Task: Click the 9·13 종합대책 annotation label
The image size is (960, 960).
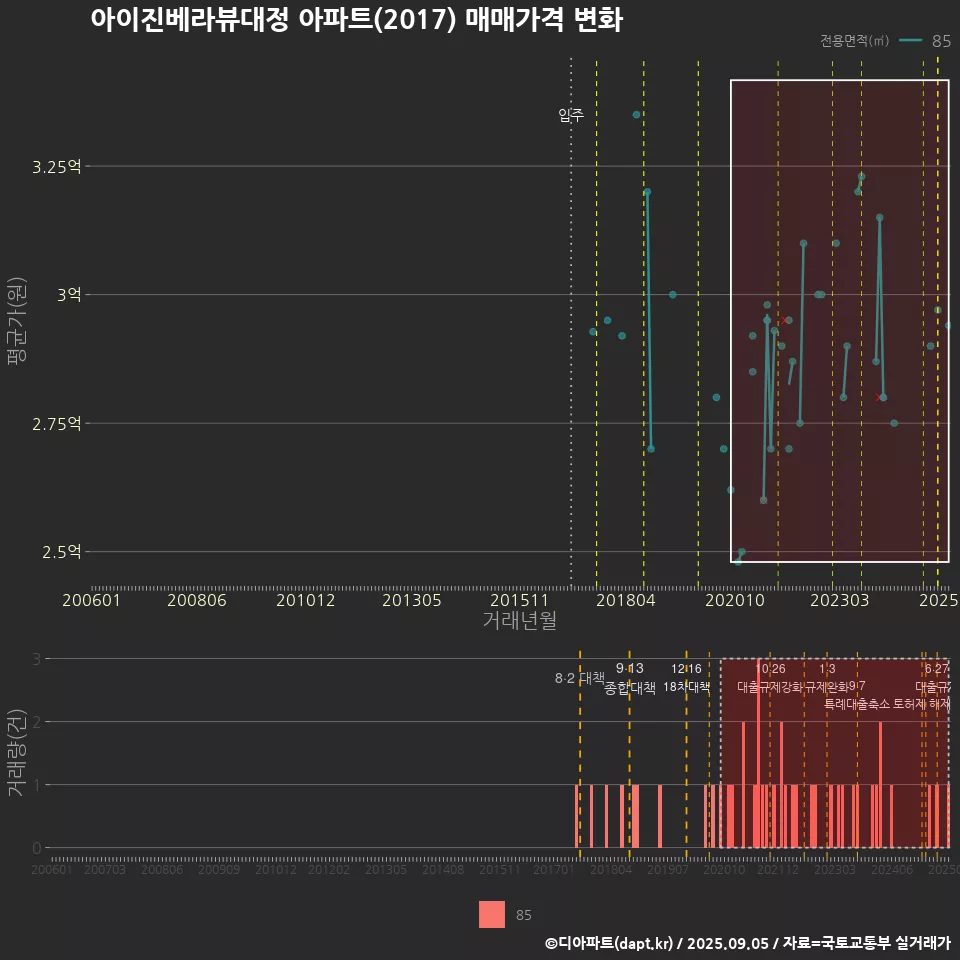Action: [630, 678]
